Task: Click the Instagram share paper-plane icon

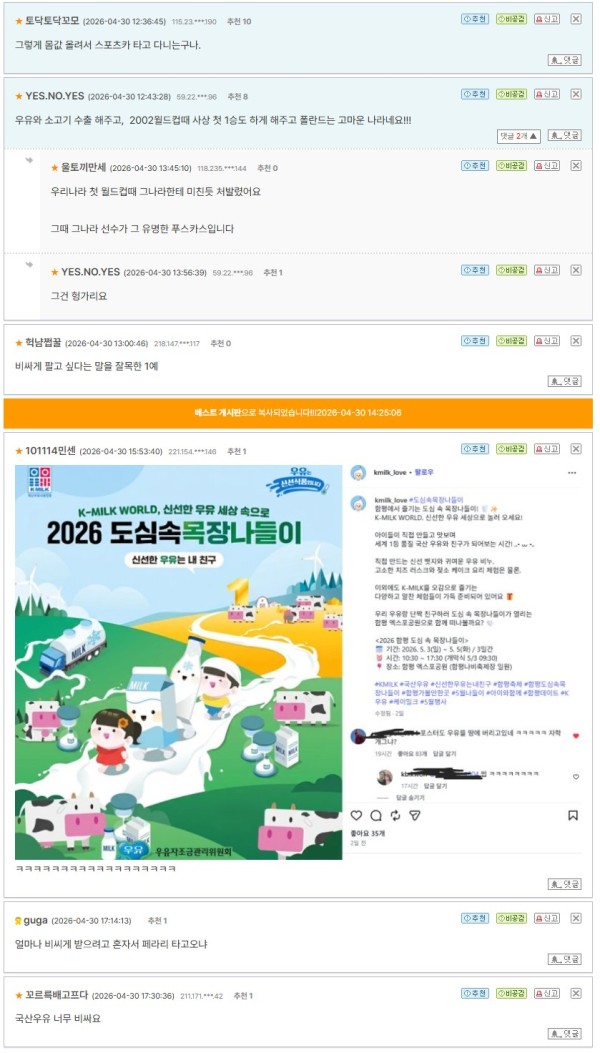Action: [415, 815]
